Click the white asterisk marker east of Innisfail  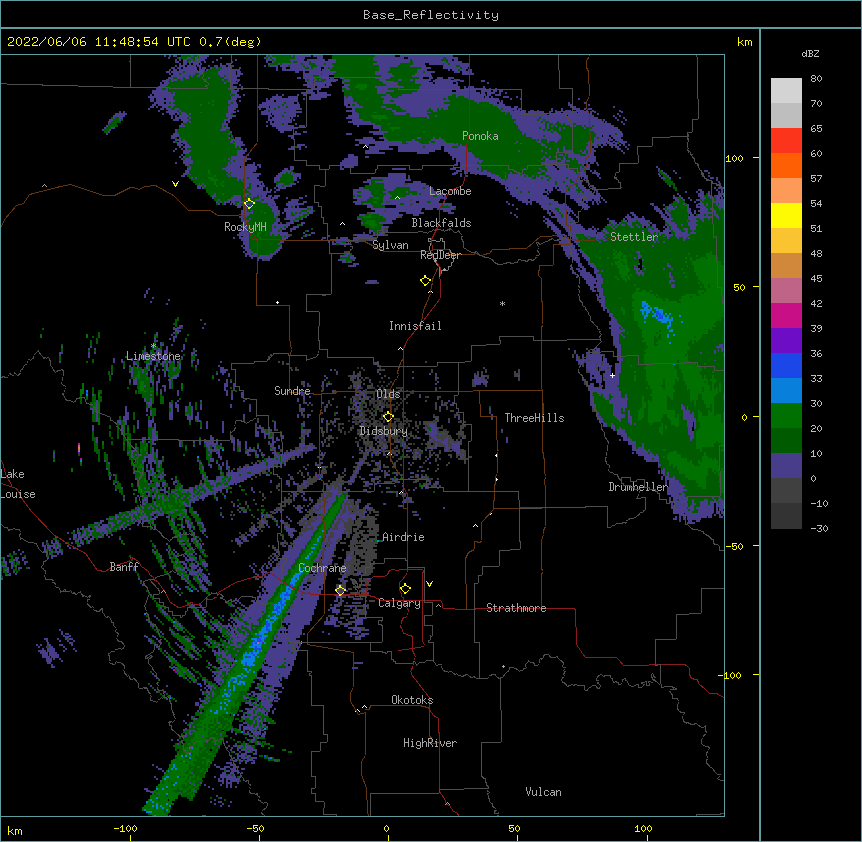pyautogui.click(x=502, y=303)
